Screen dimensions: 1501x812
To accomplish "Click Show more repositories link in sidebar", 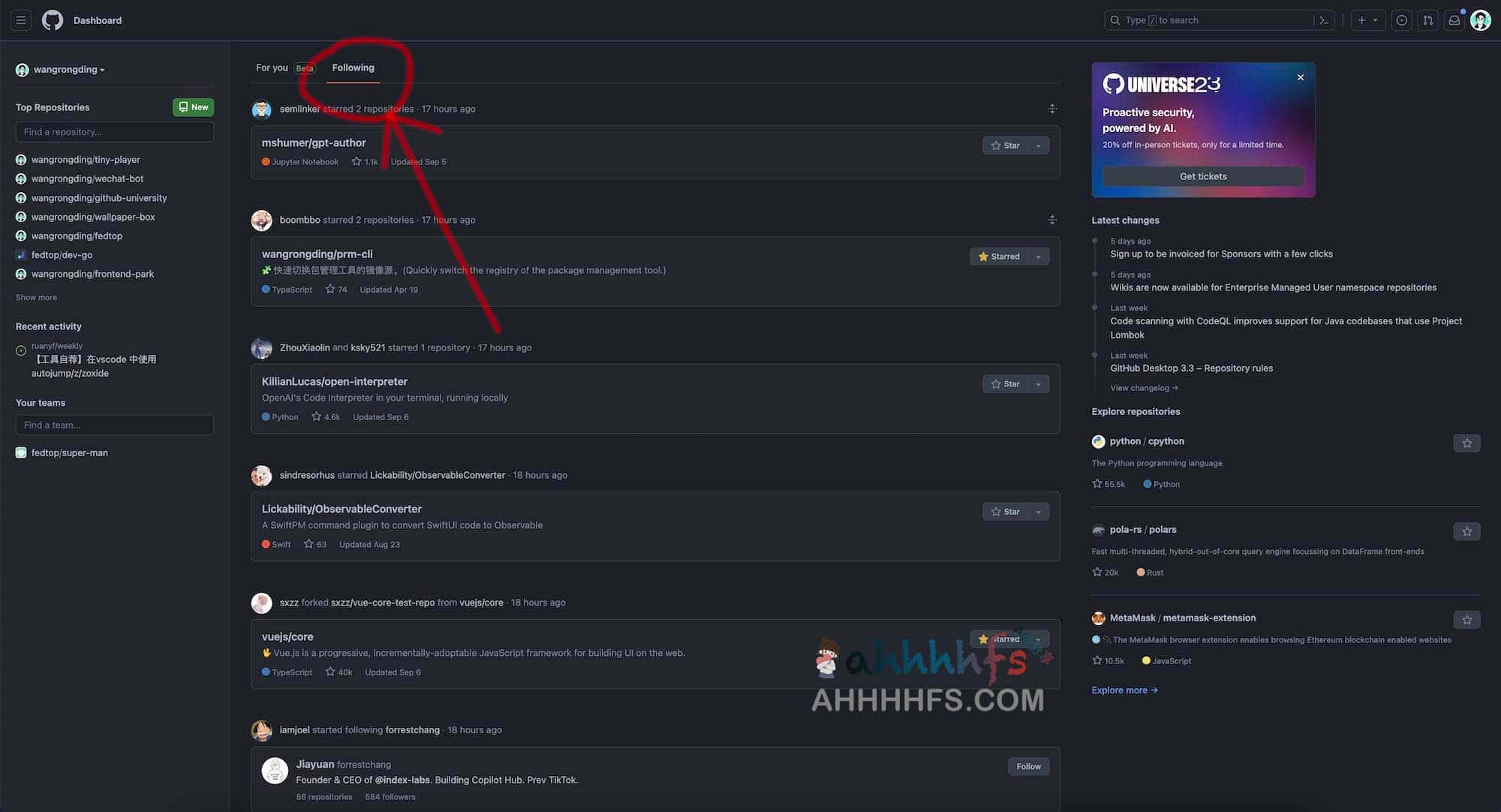I will pos(36,297).
